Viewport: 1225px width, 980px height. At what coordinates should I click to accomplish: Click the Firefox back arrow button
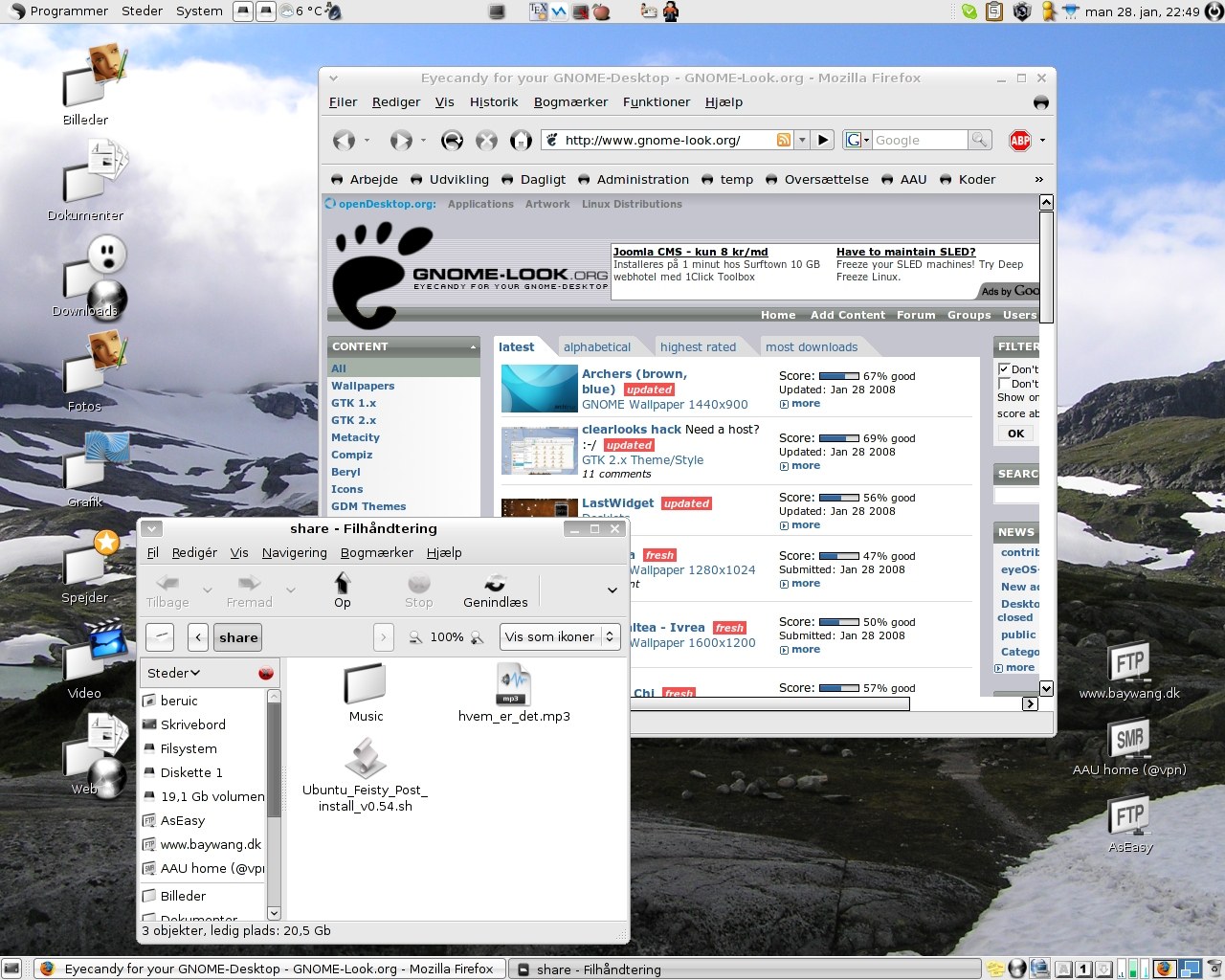click(344, 141)
